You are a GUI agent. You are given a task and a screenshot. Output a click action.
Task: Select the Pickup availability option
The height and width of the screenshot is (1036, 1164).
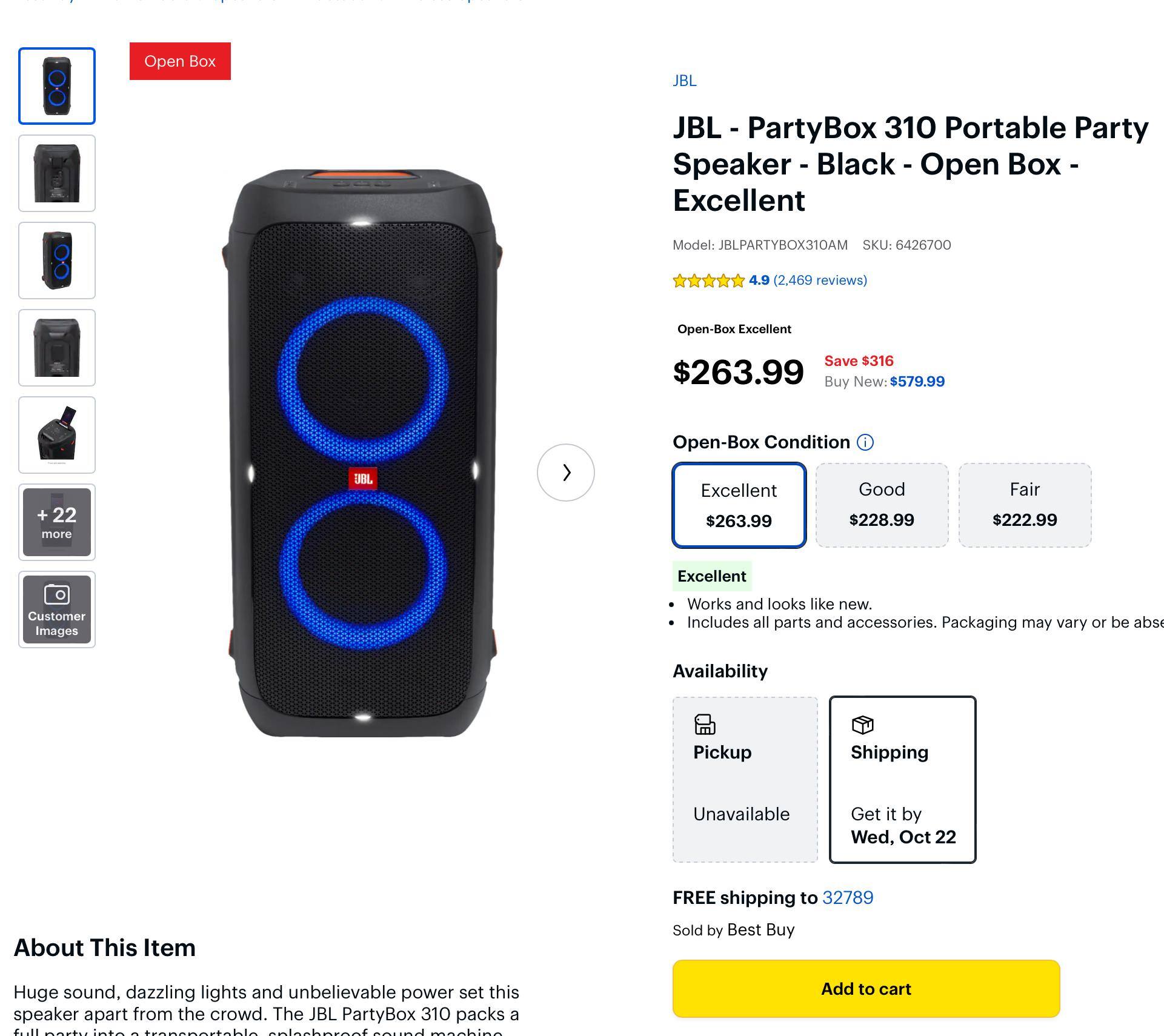click(x=745, y=779)
